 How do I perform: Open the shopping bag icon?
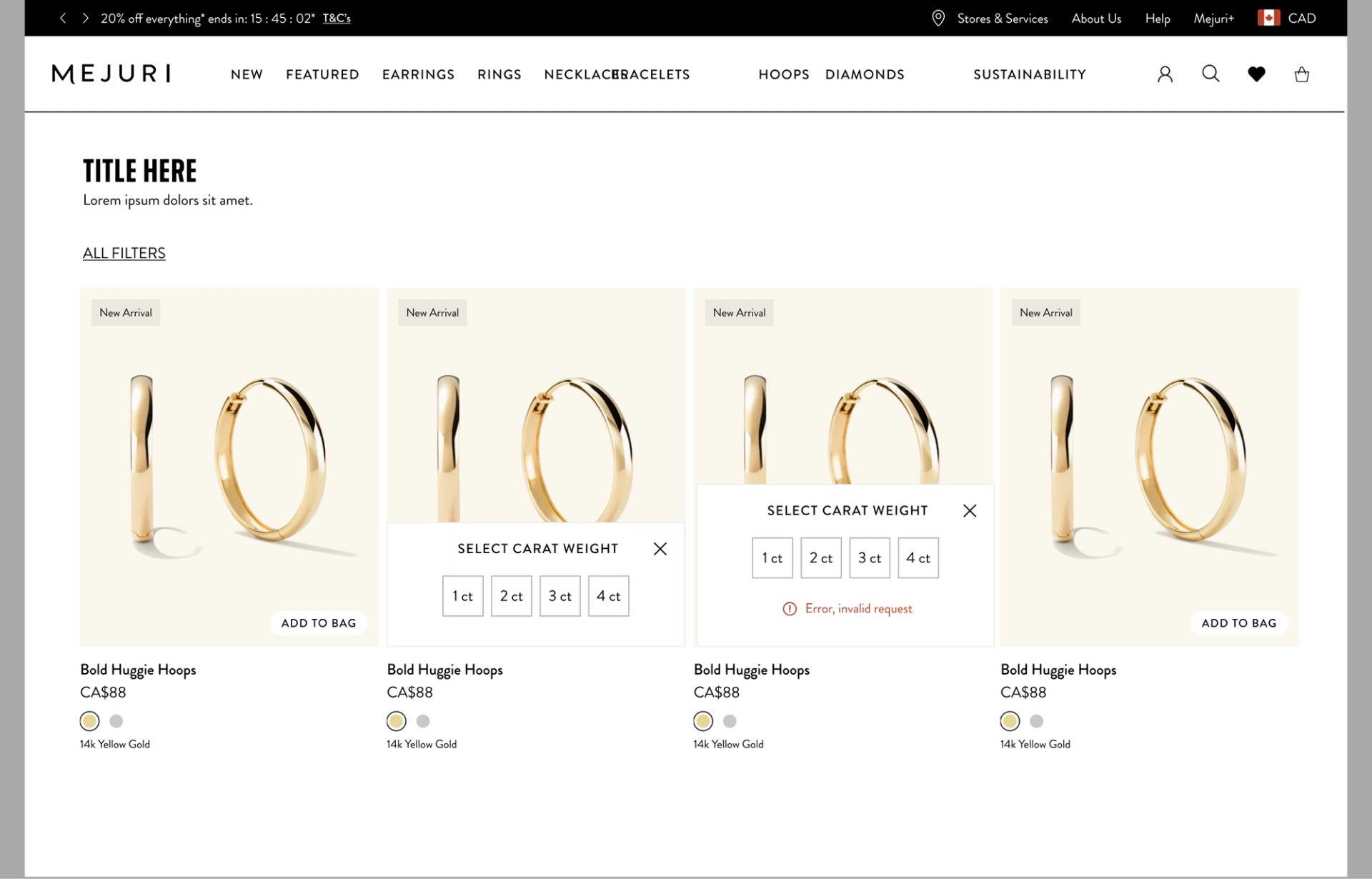(1302, 74)
